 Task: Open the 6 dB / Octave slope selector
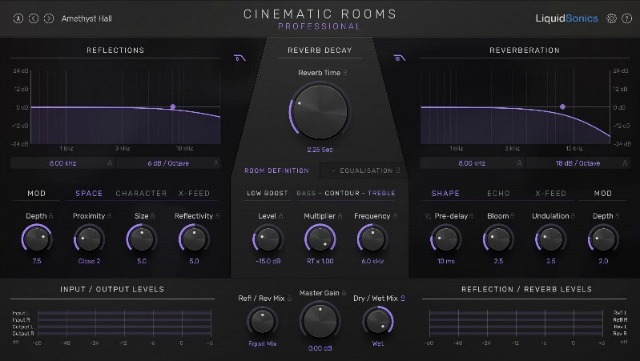[x=168, y=163]
